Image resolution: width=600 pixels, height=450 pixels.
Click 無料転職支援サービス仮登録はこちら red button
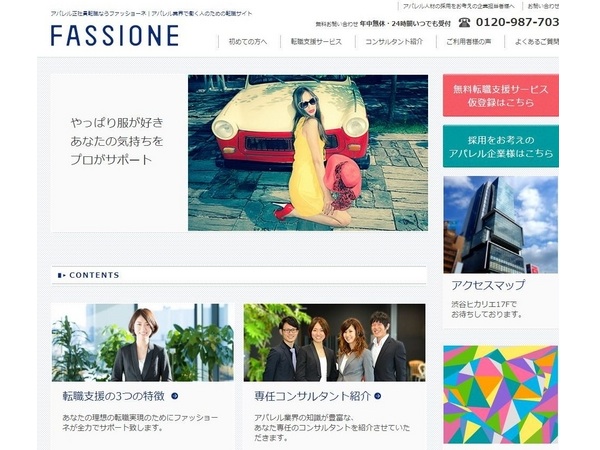pos(501,95)
